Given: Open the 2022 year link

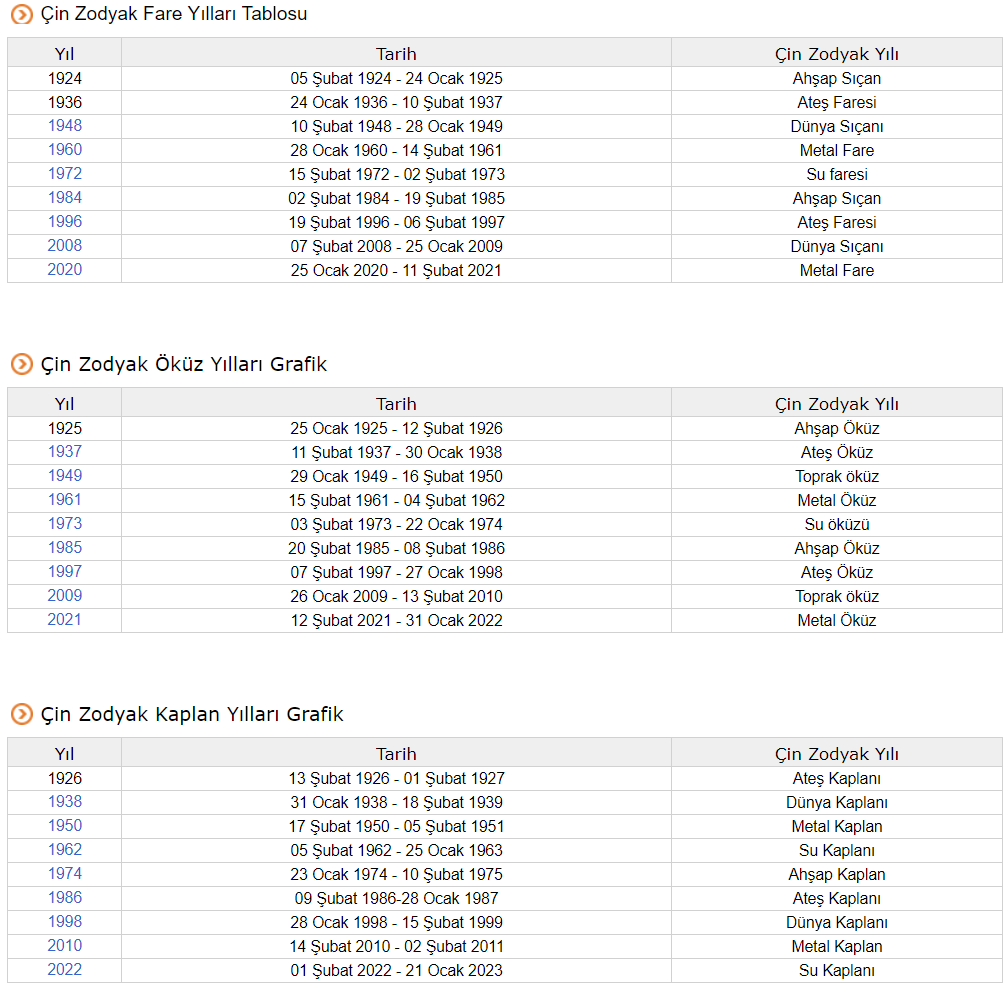Looking at the screenshot, I should click(x=65, y=970).
